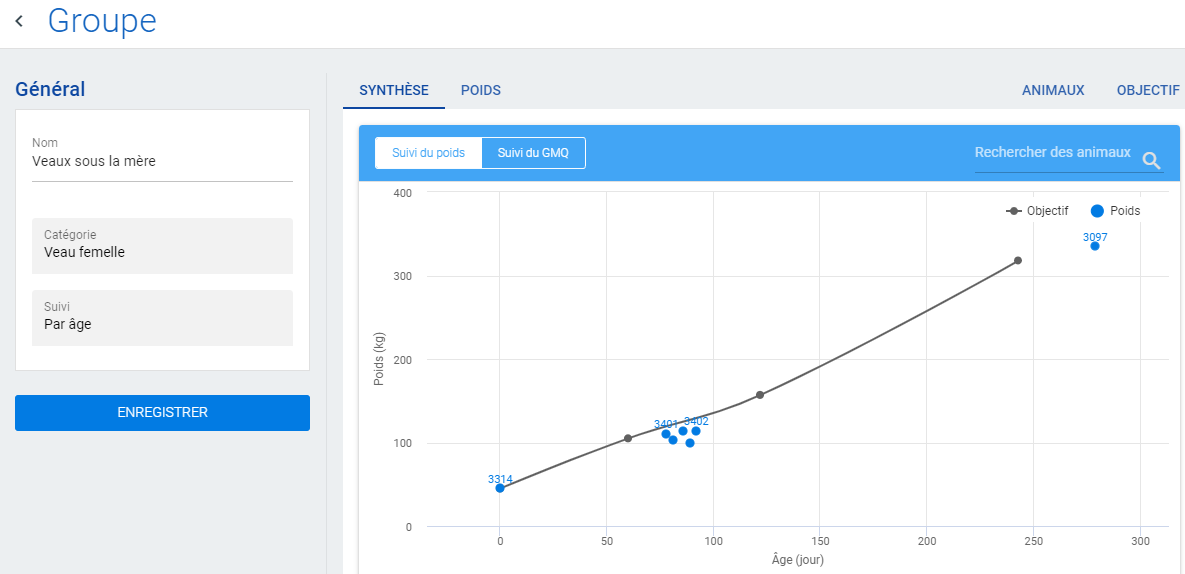Click the Groupe page title

(x=102, y=21)
